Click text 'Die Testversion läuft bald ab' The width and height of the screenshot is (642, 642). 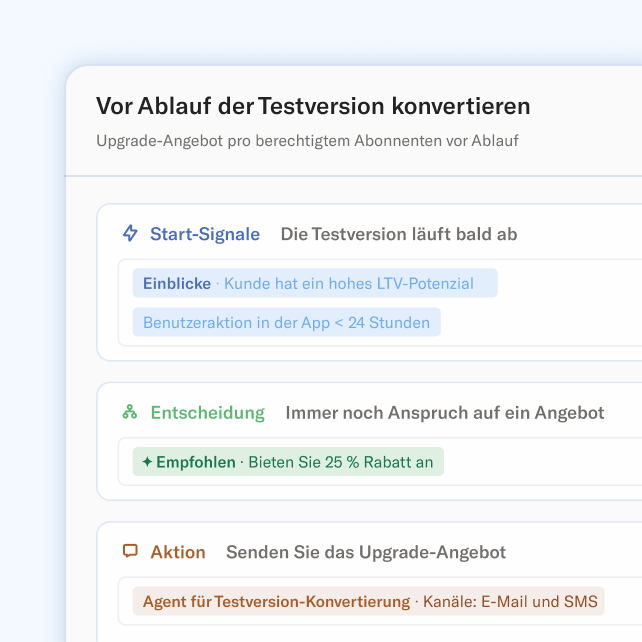399,234
